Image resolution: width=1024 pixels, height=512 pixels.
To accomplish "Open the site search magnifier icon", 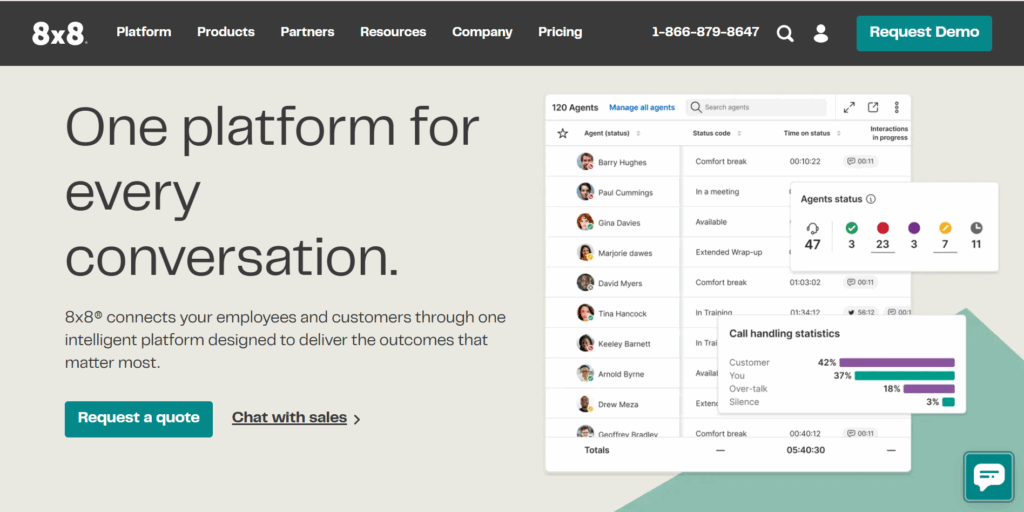I will click(x=785, y=33).
